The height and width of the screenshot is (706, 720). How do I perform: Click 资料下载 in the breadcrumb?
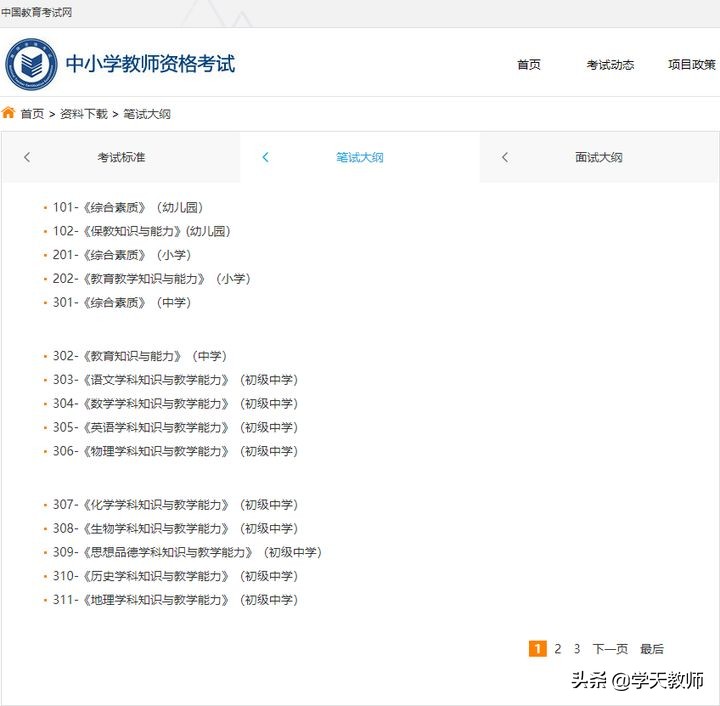tap(84, 114)
